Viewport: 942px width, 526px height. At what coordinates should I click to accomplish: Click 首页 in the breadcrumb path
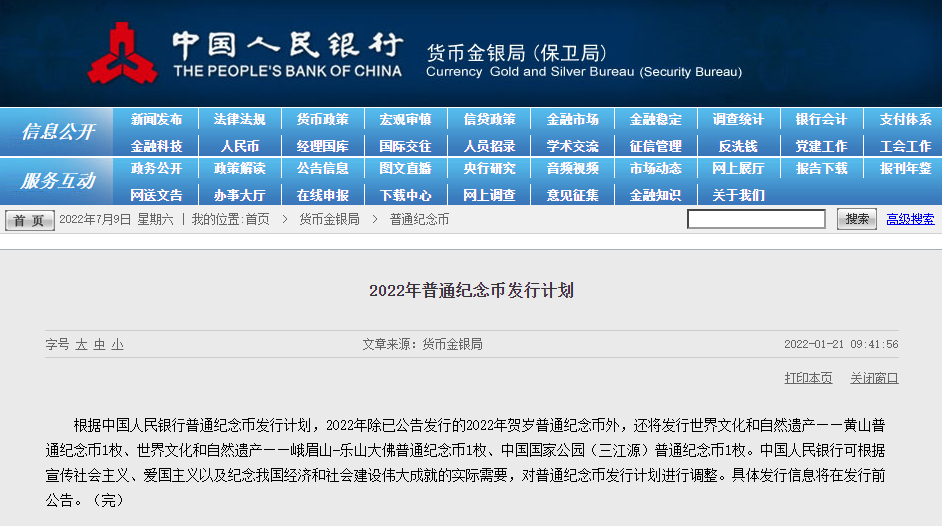[x=257, y=220]
